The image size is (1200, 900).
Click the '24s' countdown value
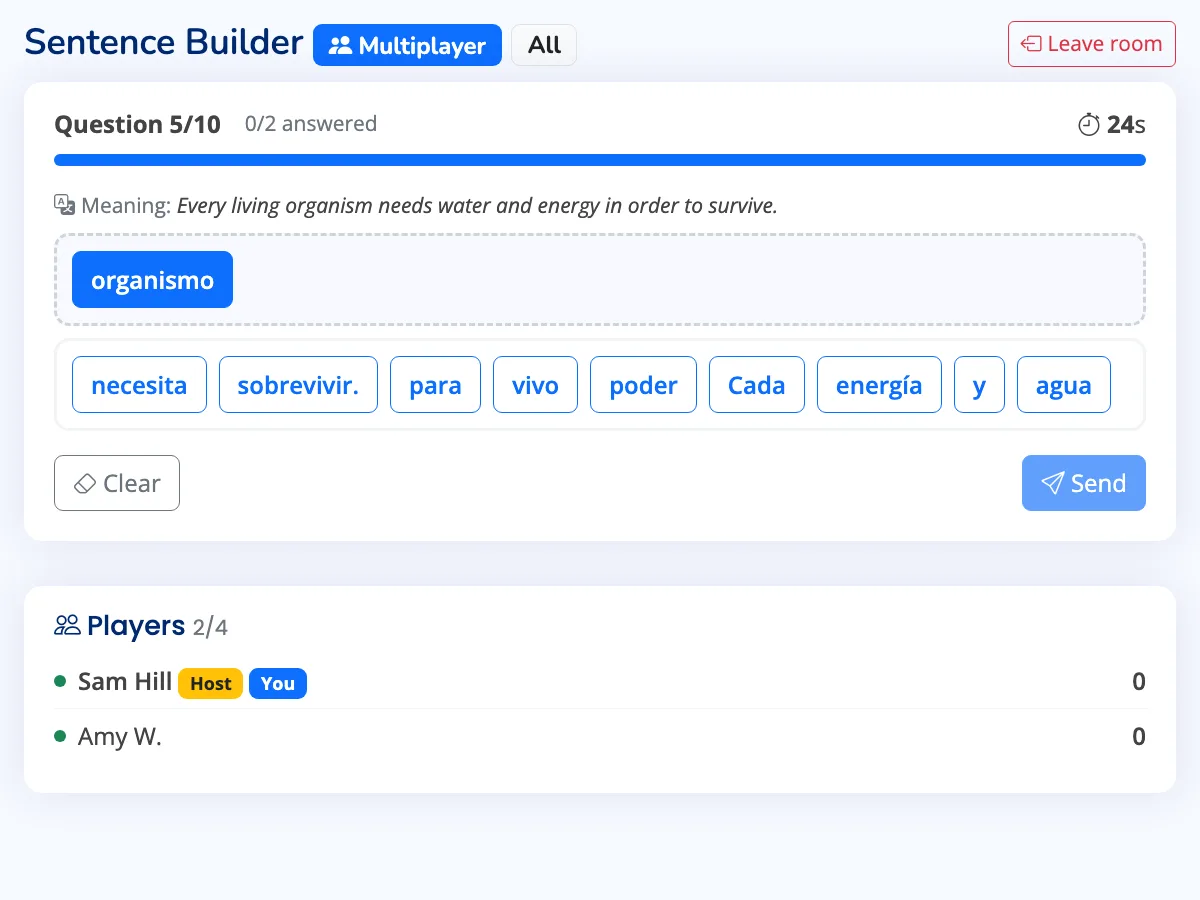coord(1126,125)
